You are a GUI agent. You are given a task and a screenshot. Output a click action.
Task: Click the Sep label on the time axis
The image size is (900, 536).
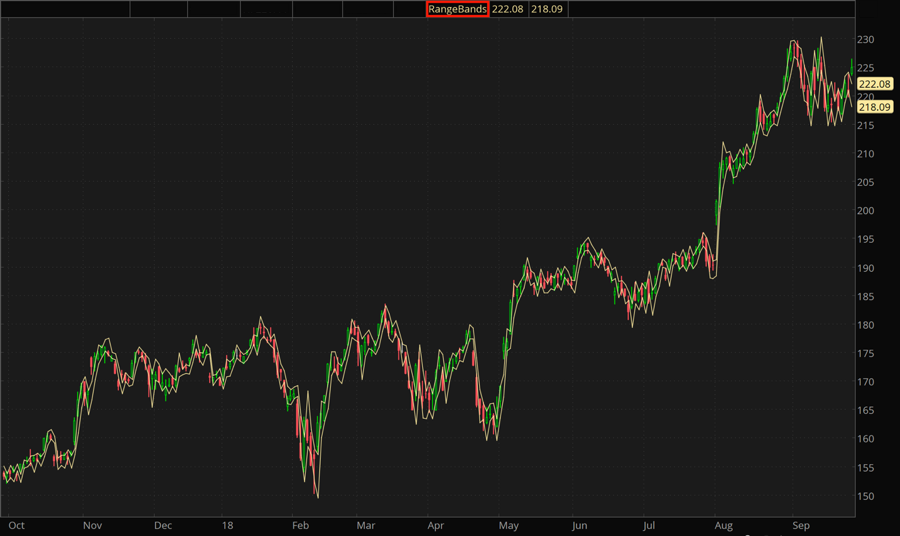(x=800, y=524)
